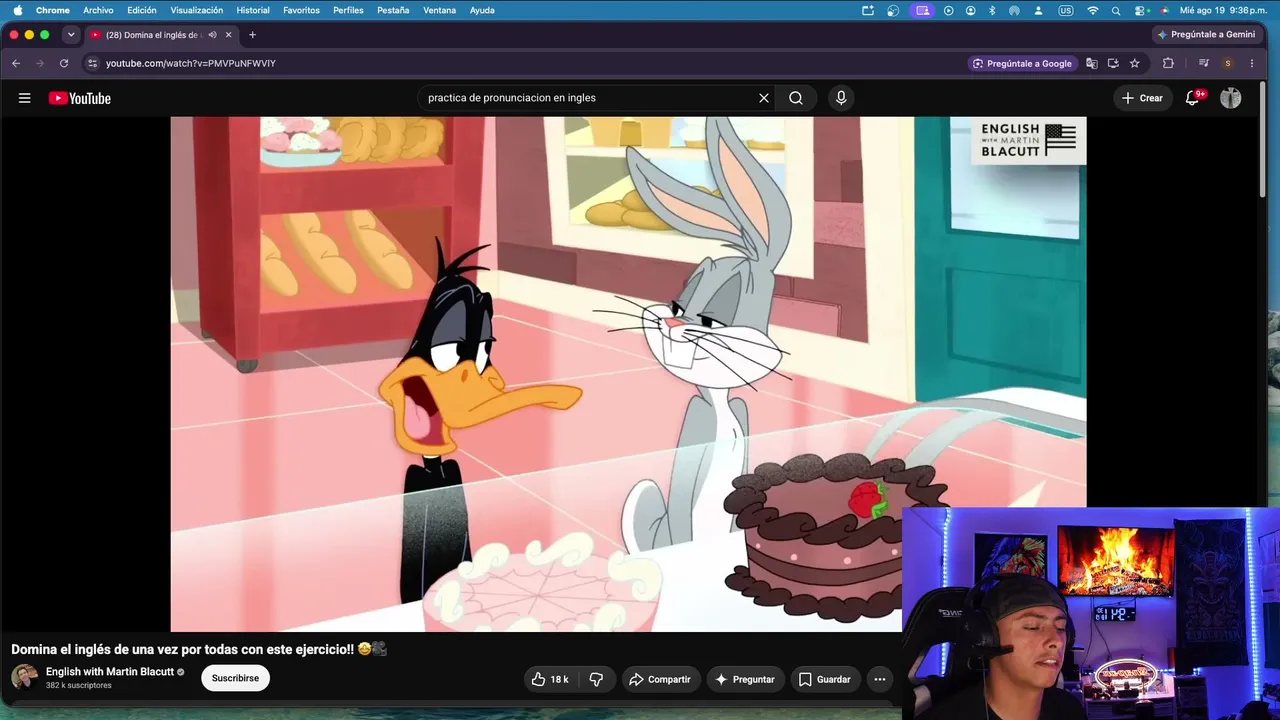The width and height of the screenshot is (1280, 720).
Task: View site information in address bar
Action: point(93,63)
